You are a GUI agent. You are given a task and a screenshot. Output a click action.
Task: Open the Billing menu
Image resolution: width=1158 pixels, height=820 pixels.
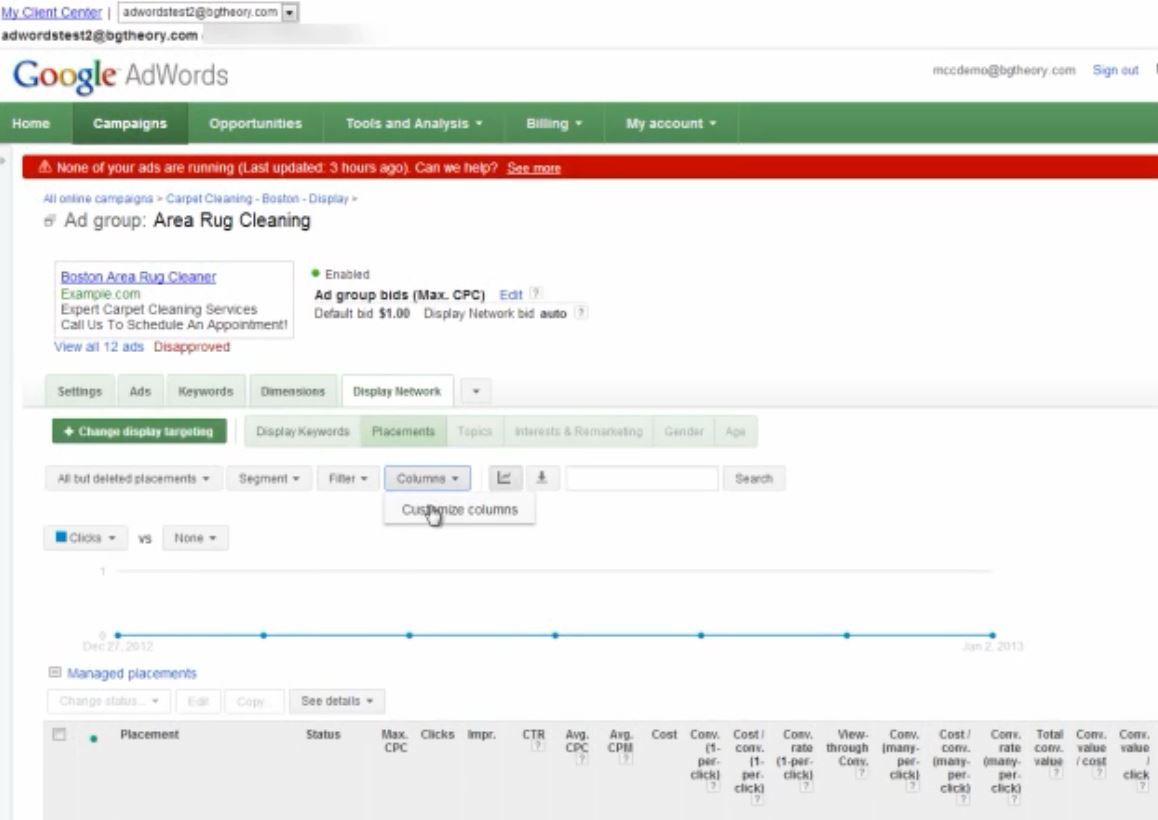click(x=554, y=123)
